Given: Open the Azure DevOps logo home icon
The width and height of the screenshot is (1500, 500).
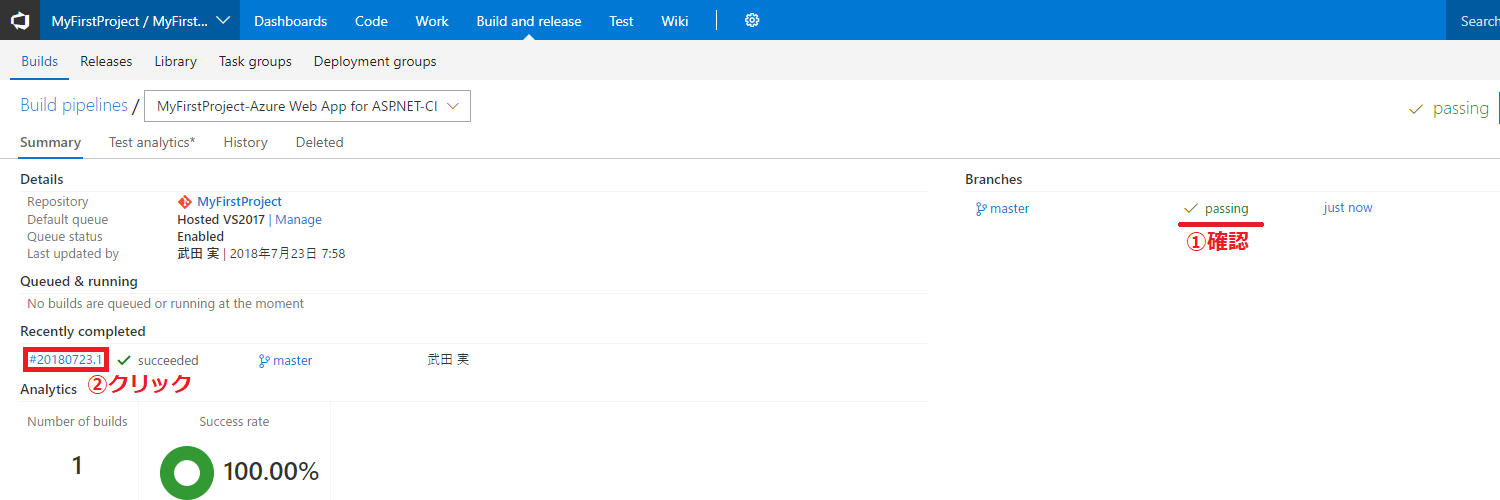Looking at the screenshot, I should coord(20,20).
